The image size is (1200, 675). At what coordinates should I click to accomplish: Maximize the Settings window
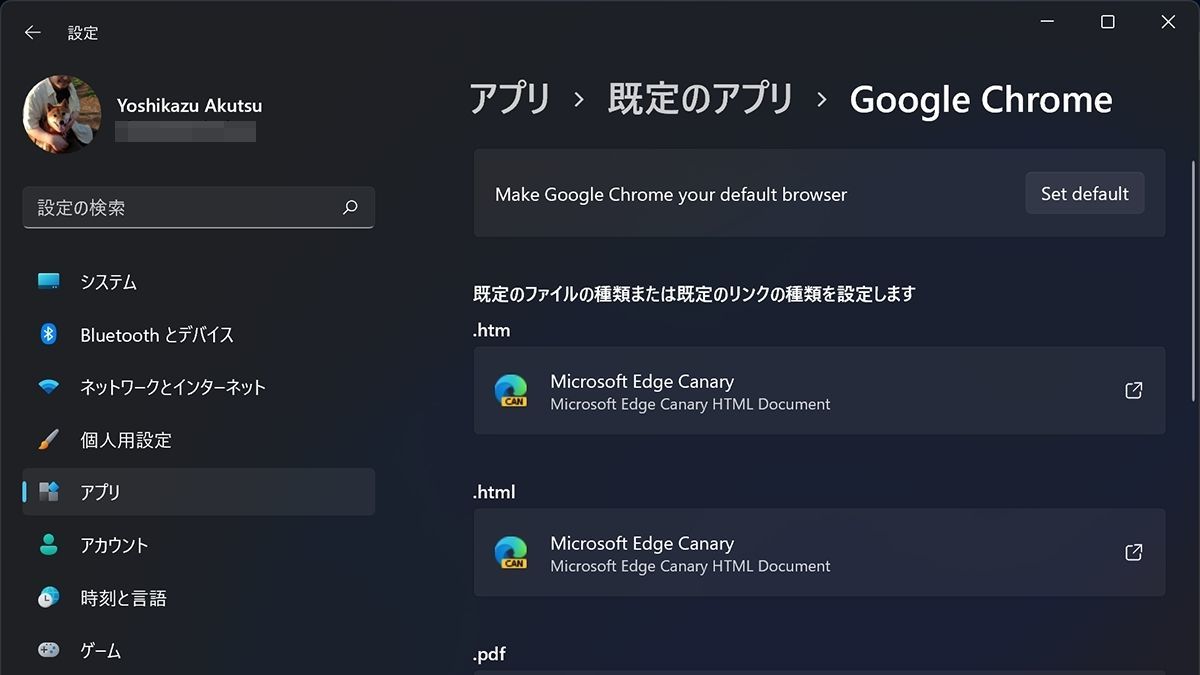click(1107, 22)
